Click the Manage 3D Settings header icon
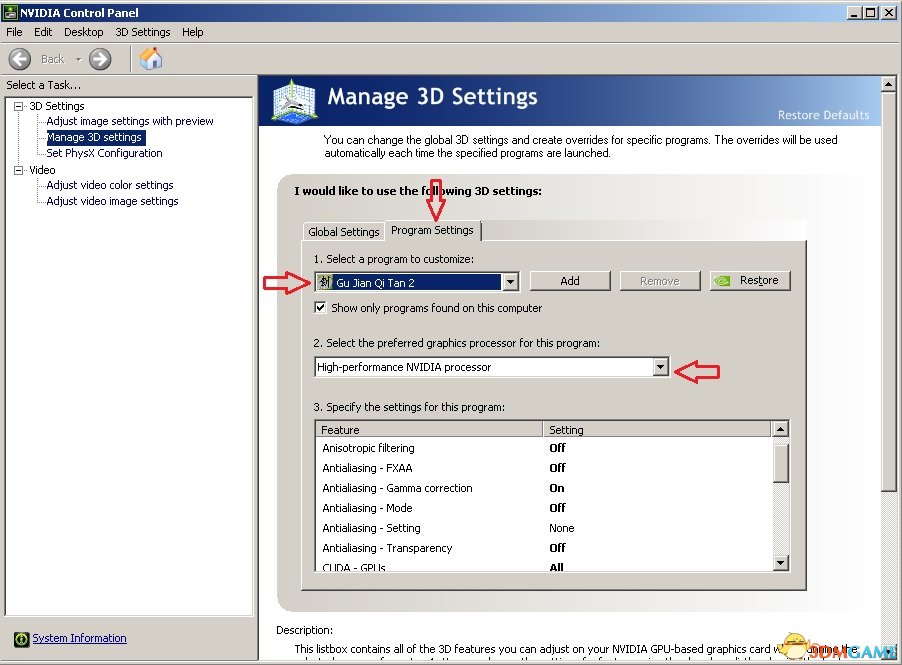Screen dimensions: 902x665 click(x=296, y=102)
